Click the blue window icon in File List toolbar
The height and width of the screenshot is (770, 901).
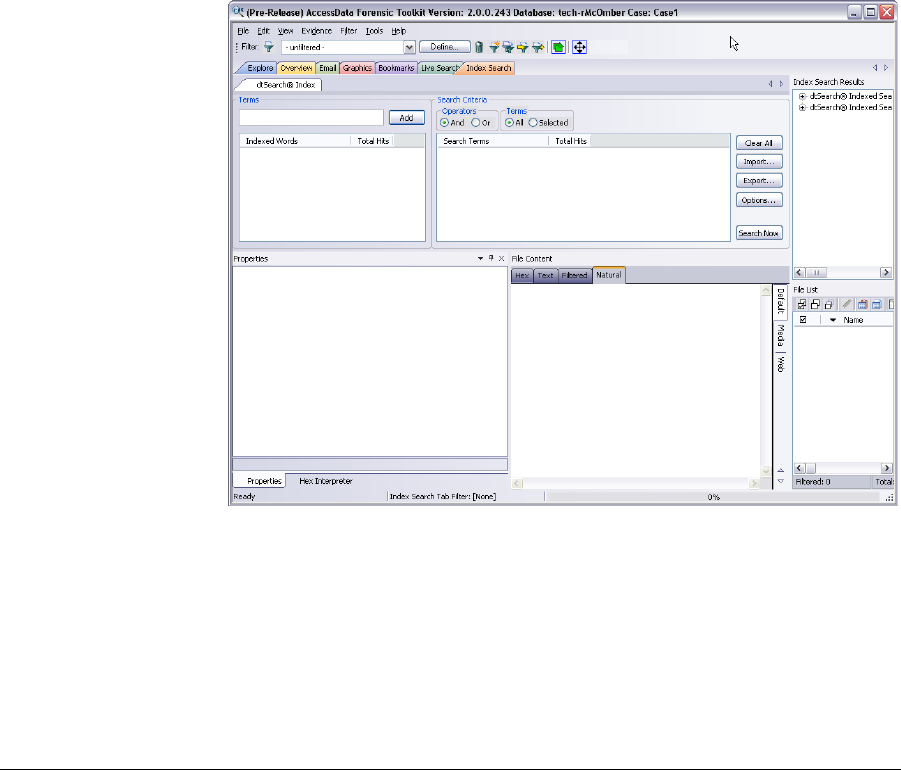(x=876, y=305)
